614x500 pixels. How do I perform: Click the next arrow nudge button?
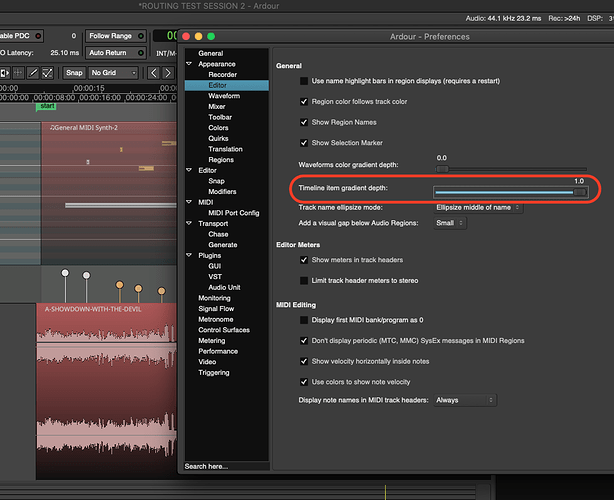click(168, 73)
